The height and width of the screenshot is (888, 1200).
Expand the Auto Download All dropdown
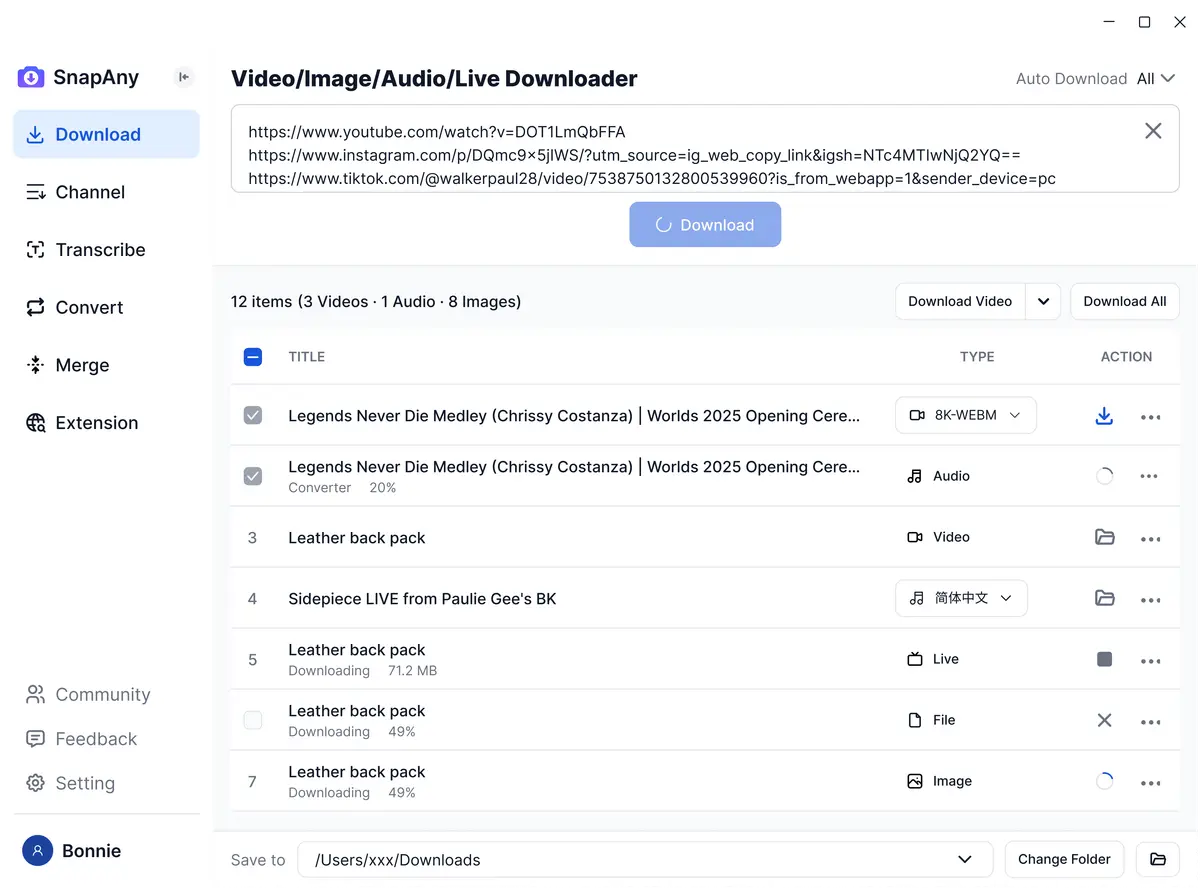1155,78
